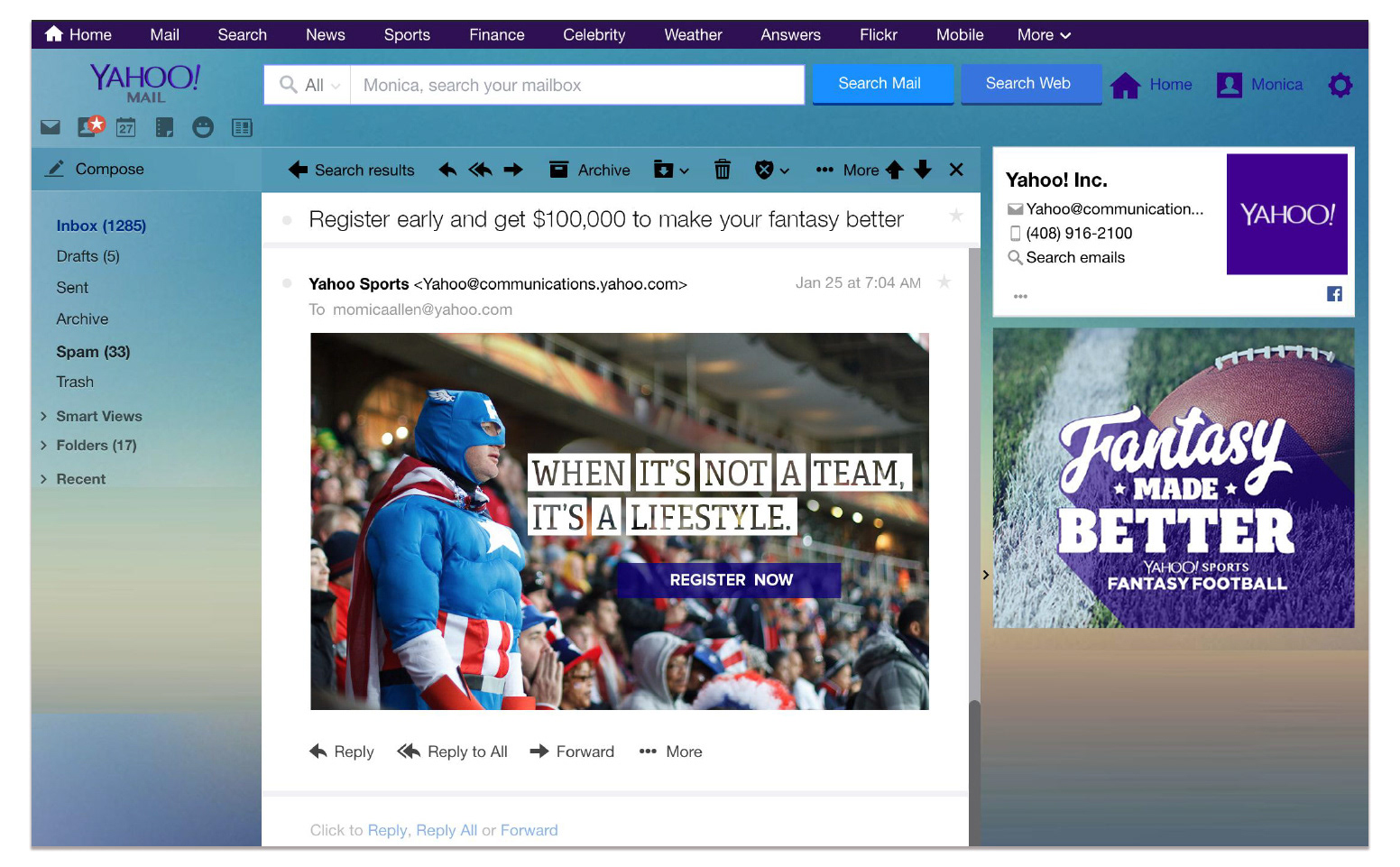
Task: Open Contacts icon with star badge
Action: 91,126
